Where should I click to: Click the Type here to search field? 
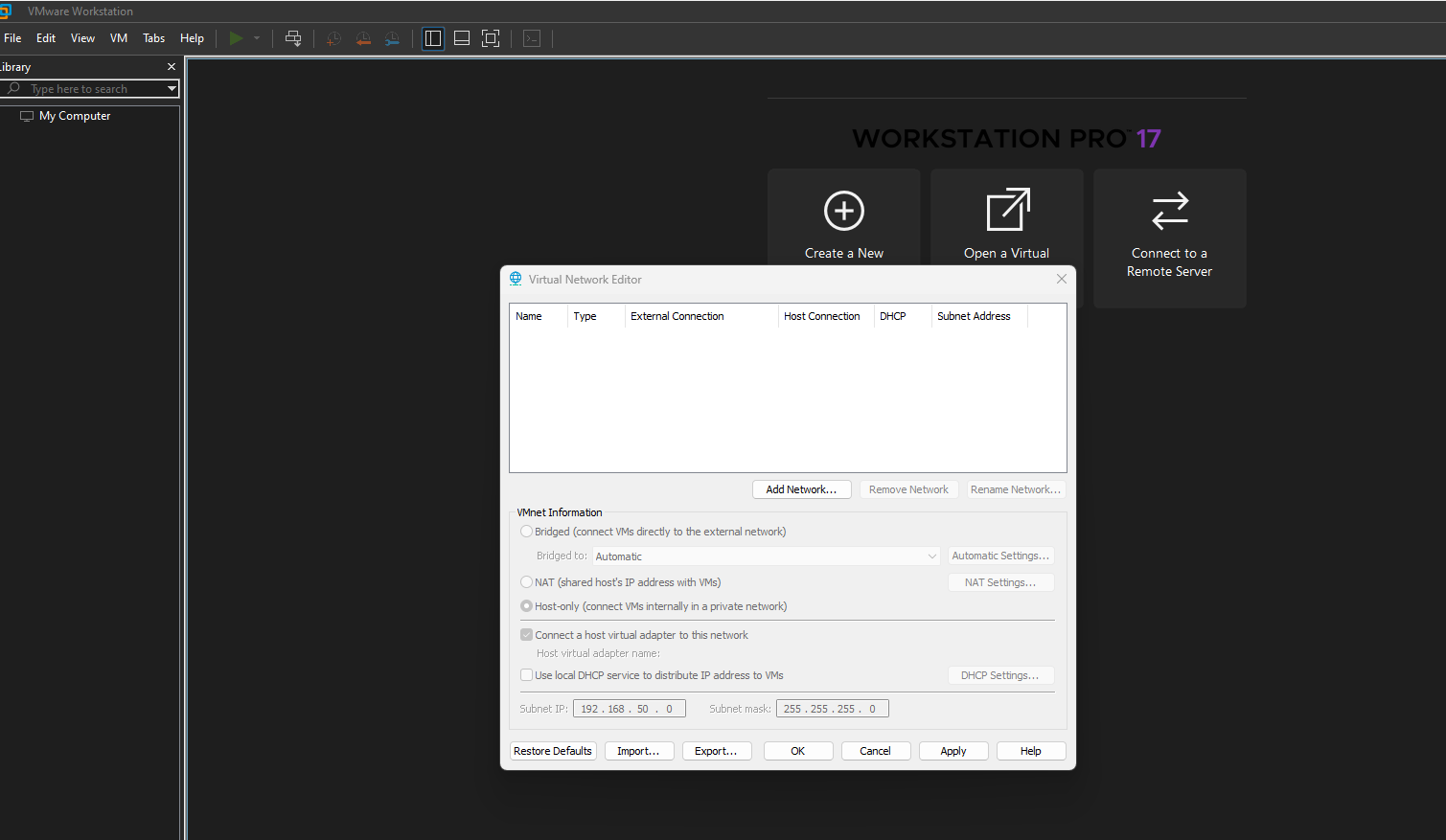pos(89,88)
